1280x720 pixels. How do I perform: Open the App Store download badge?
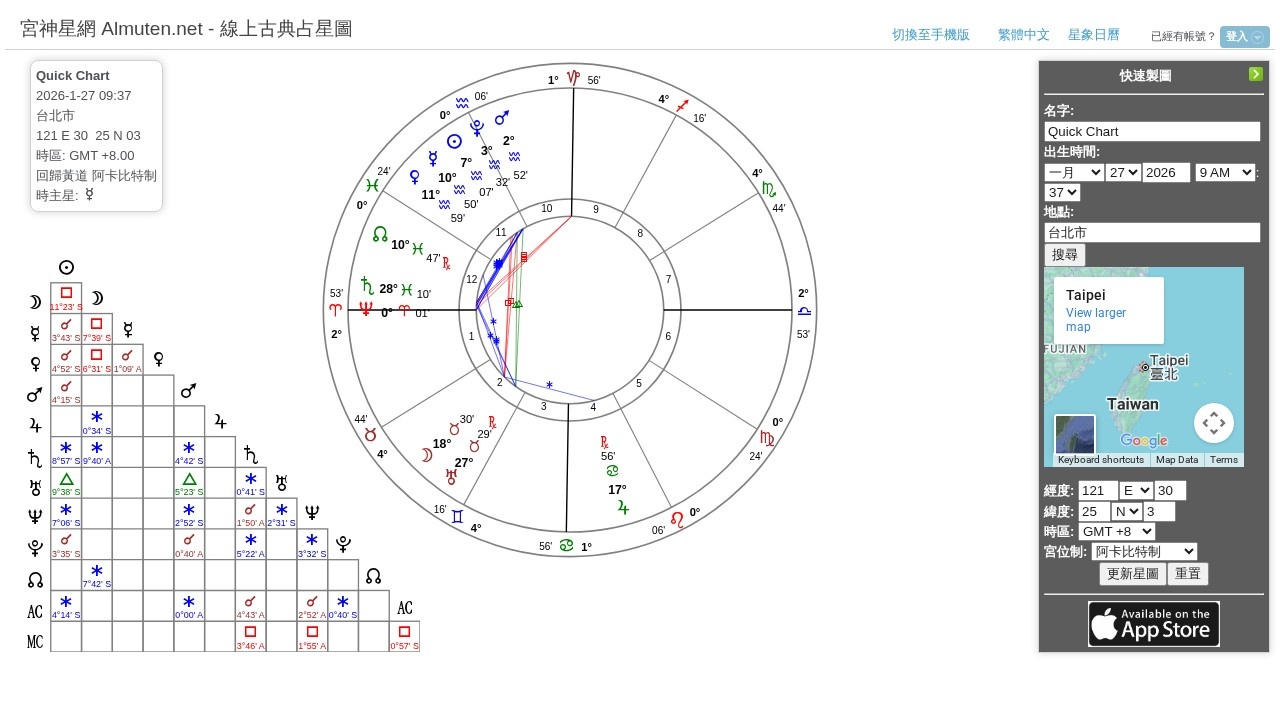[x=1153, y=623]
